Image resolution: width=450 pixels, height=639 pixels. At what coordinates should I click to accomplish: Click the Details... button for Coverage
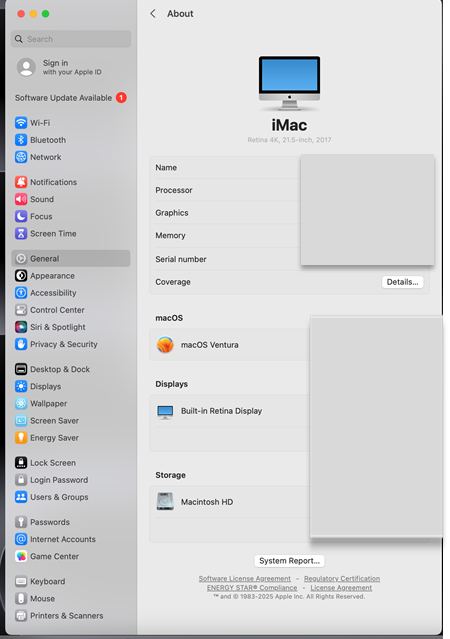click(x=402, y=282)
